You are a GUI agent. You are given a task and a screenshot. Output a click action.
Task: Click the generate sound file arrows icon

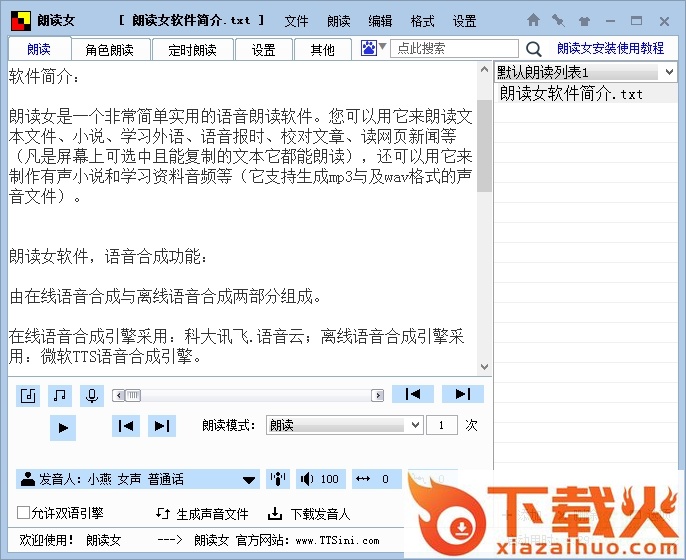[163, 513]
